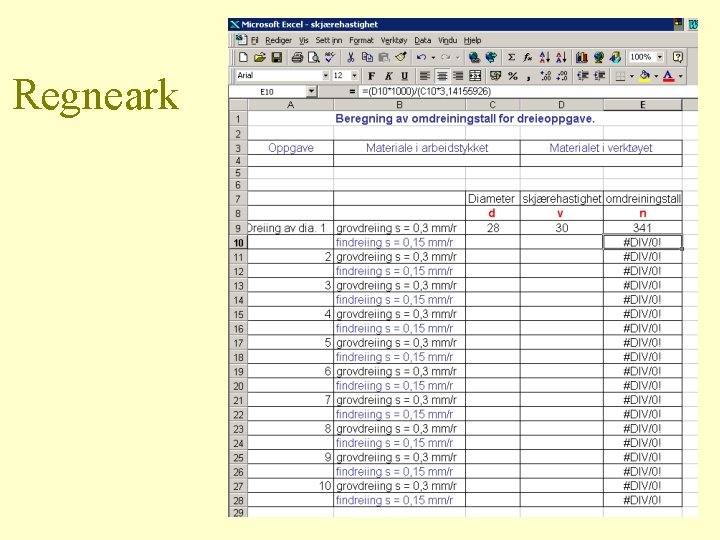The width and height of the screenshot is (720, 540).
Task: Open the Hjelp menu
Action: pos(472,40)
